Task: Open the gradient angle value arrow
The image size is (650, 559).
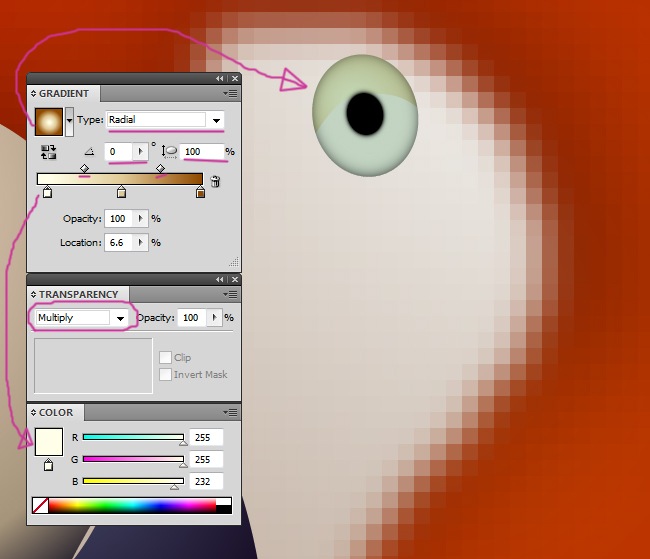Action: [140, 152]
